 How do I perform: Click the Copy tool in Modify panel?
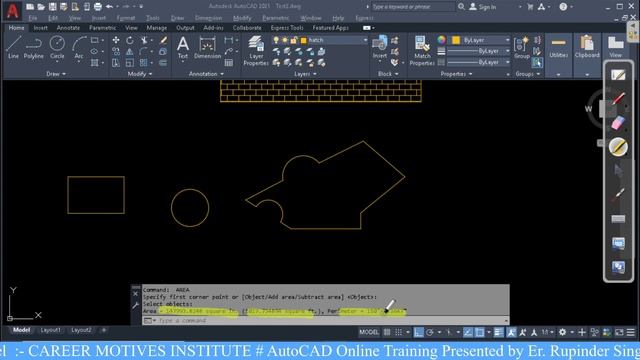point(116,51)
